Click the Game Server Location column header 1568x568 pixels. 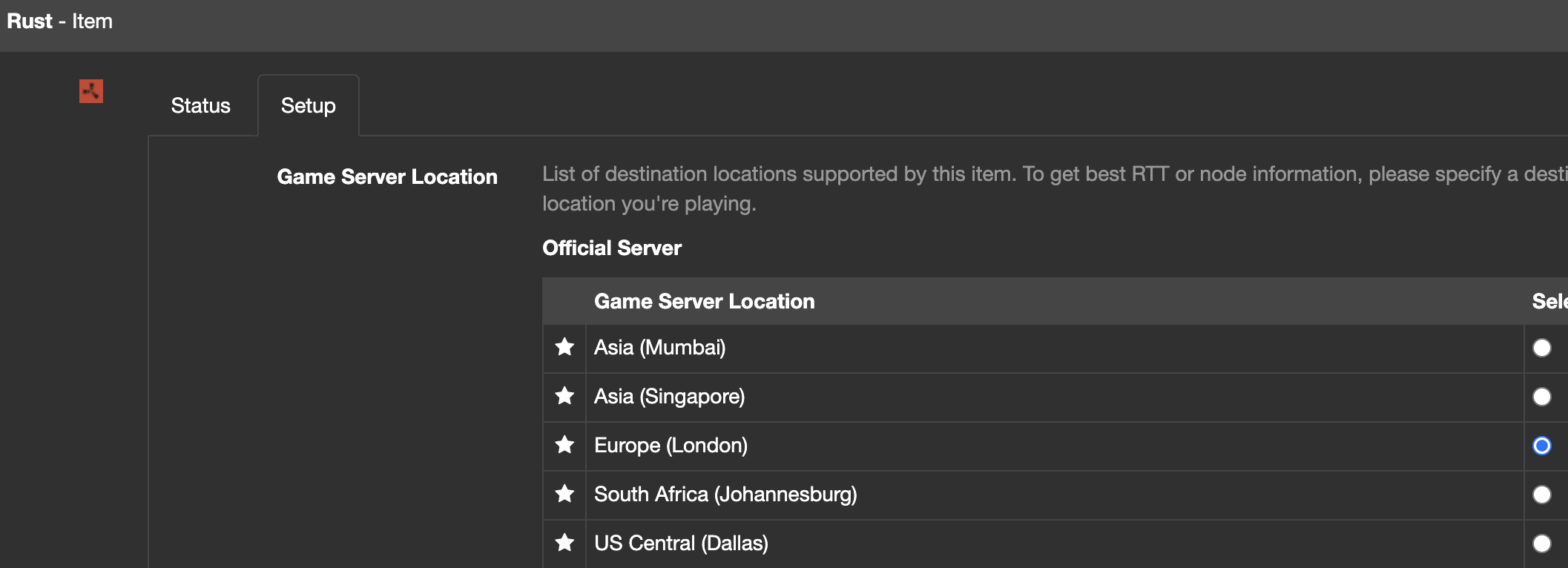[x=705, y=301]
